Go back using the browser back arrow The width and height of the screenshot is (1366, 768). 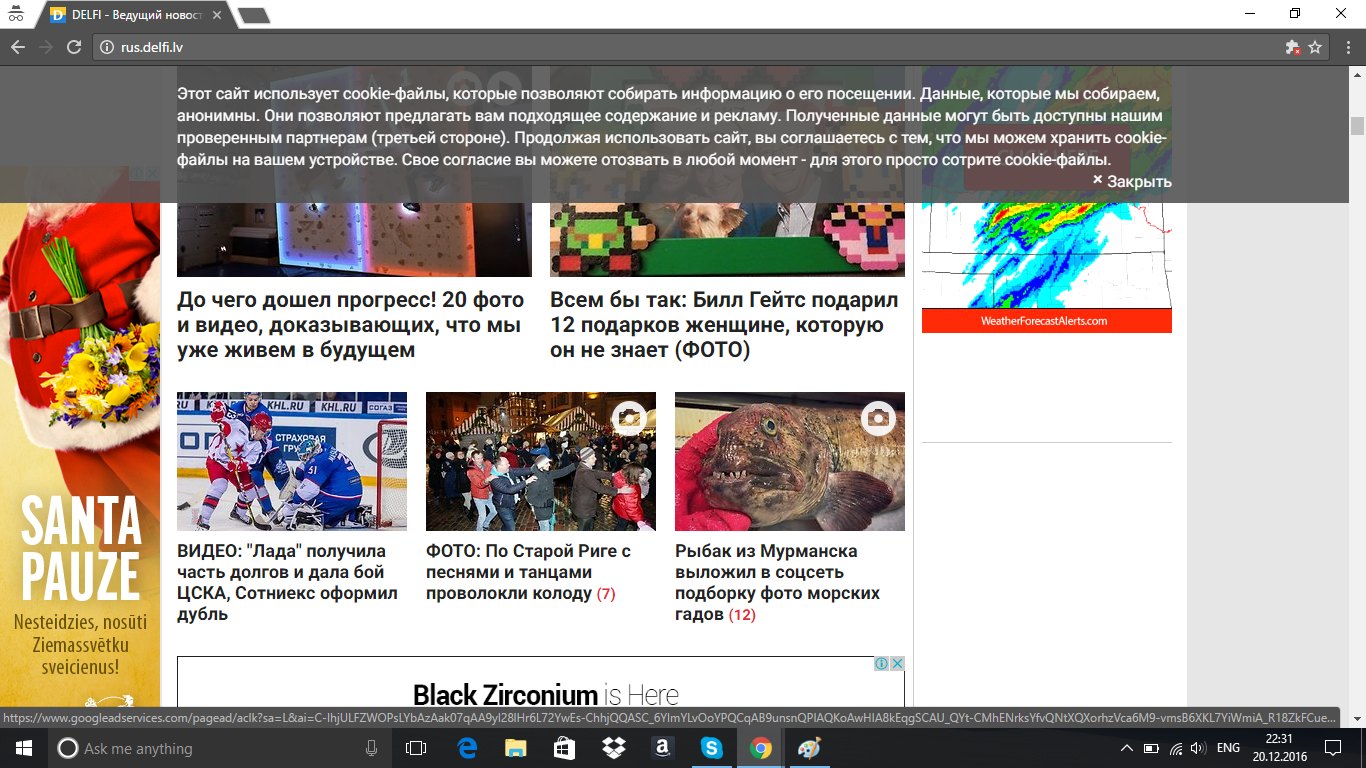pos(18,47)
